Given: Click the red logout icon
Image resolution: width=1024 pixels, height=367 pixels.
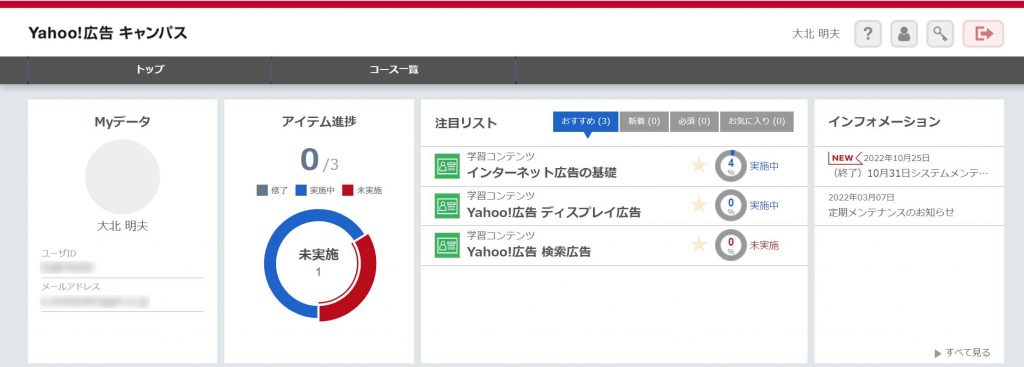Looking at the screenshot, I should [983, 34].
